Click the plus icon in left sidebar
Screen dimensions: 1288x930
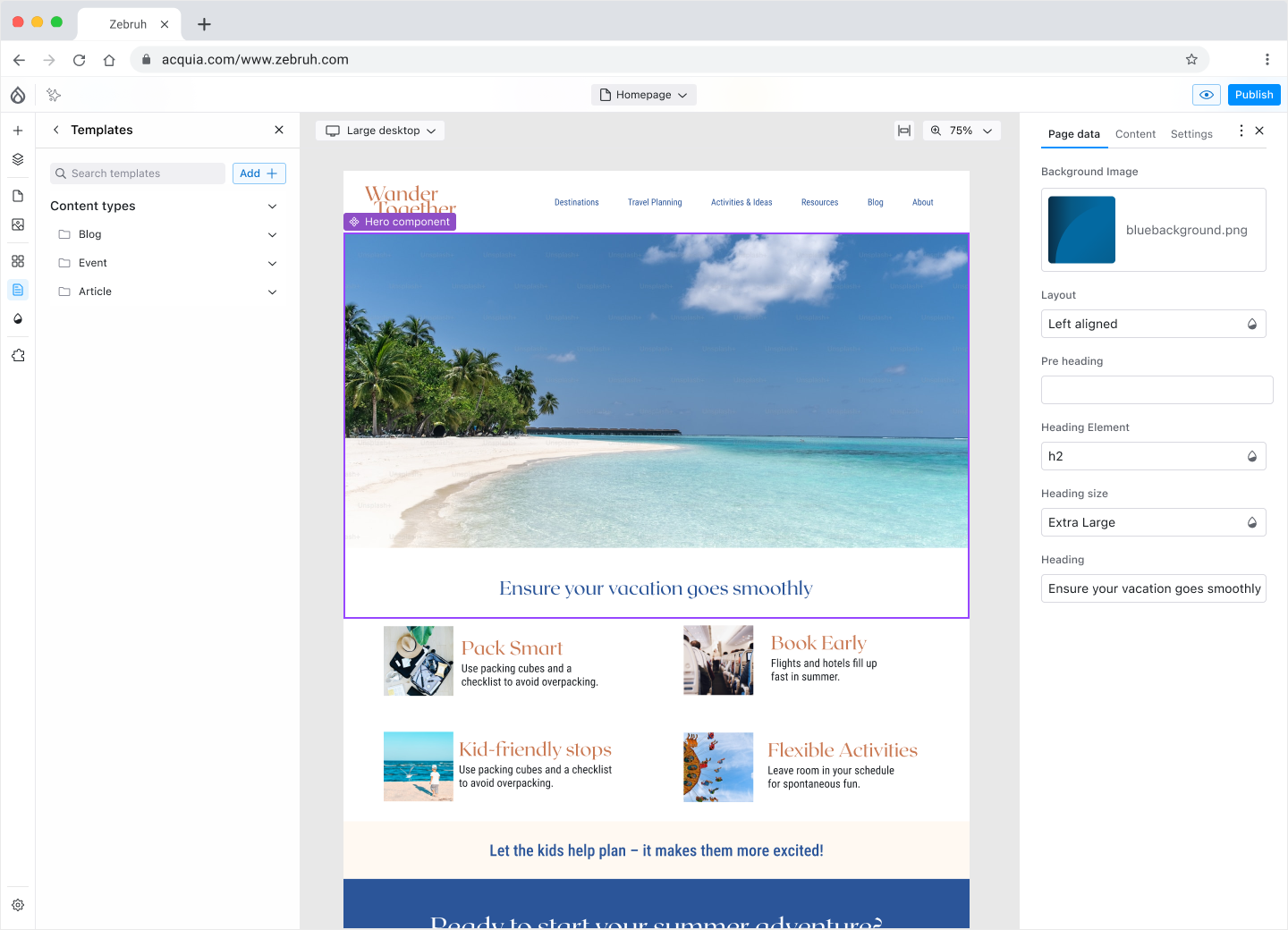pos(18,131)
